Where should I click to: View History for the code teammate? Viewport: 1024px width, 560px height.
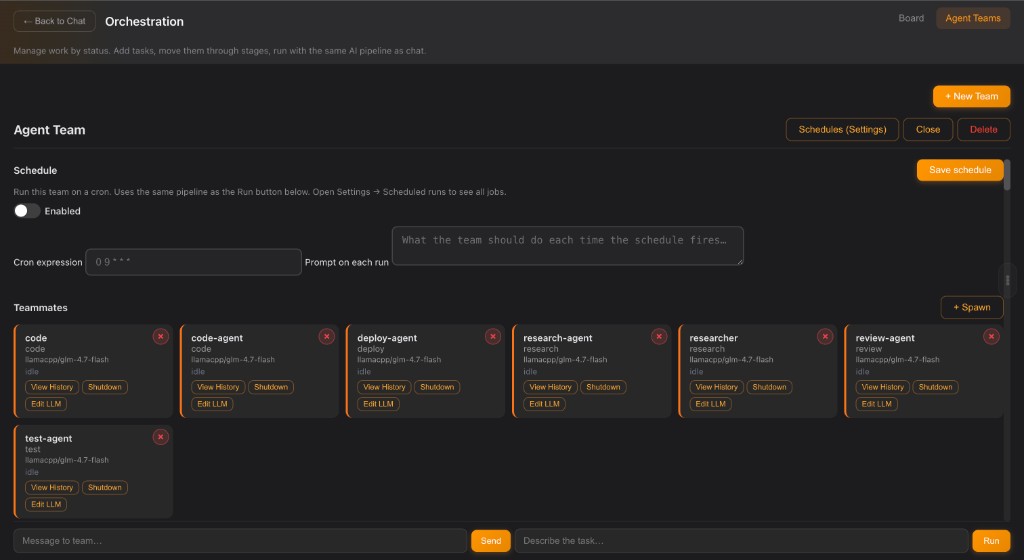pos(52,387)
